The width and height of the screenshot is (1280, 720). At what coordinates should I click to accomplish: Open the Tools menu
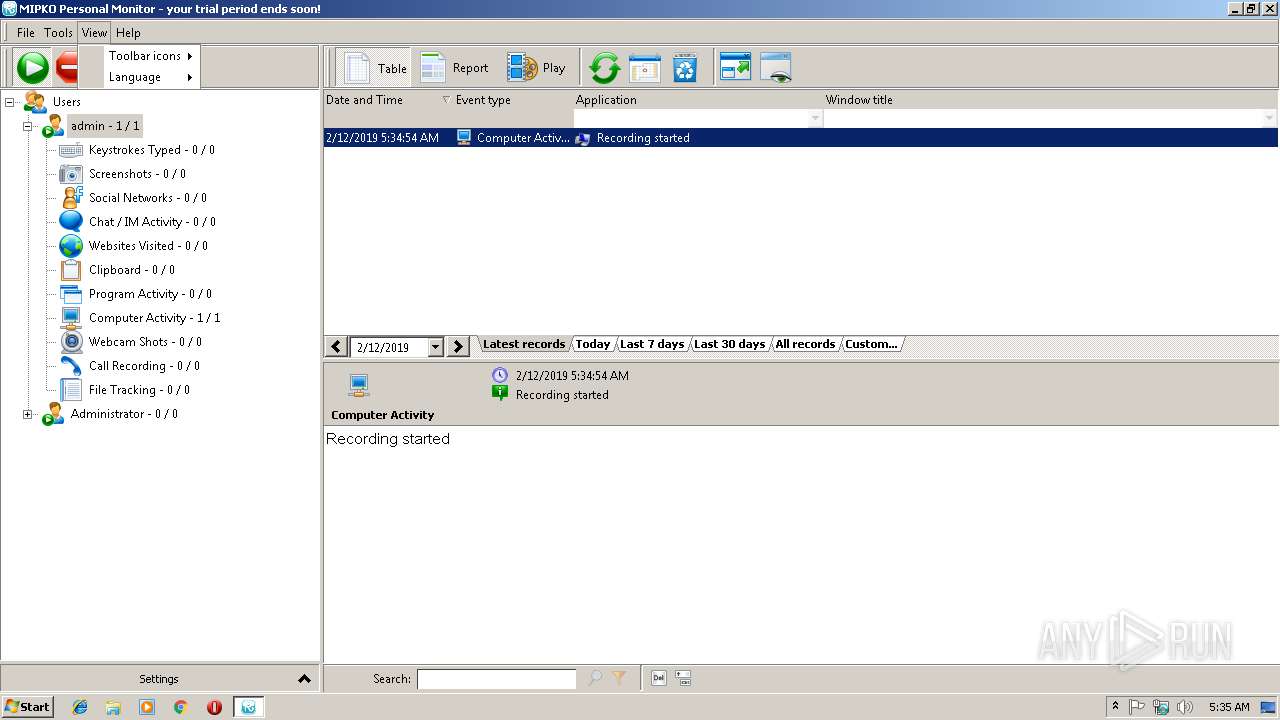click(58, 33)
